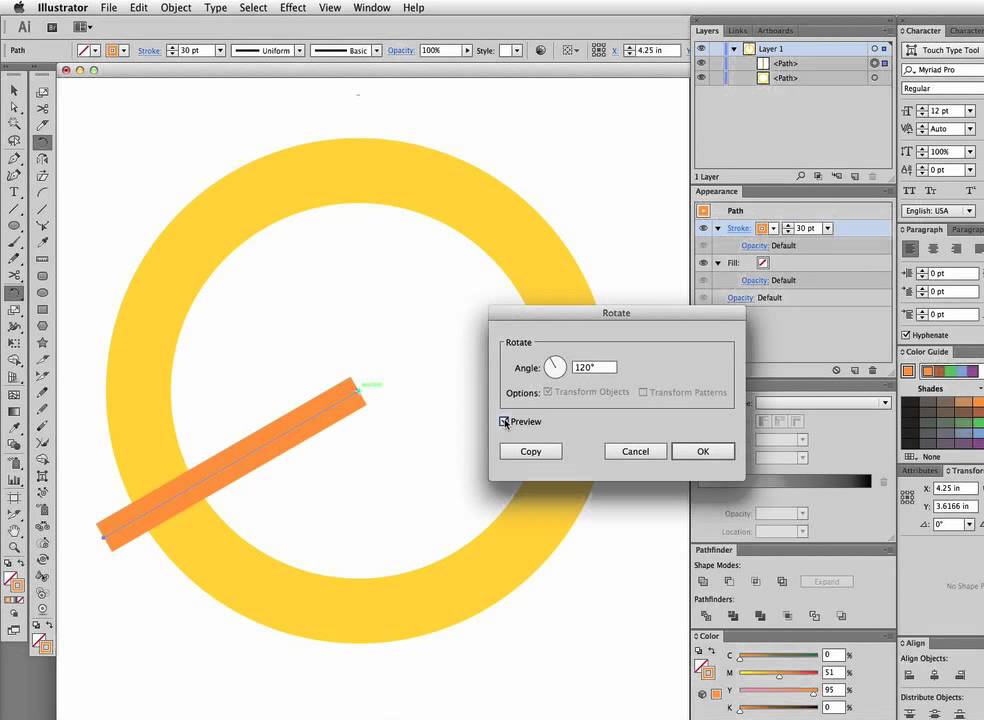
Task: Click orange base color in Color Guide
Action: 907,371
